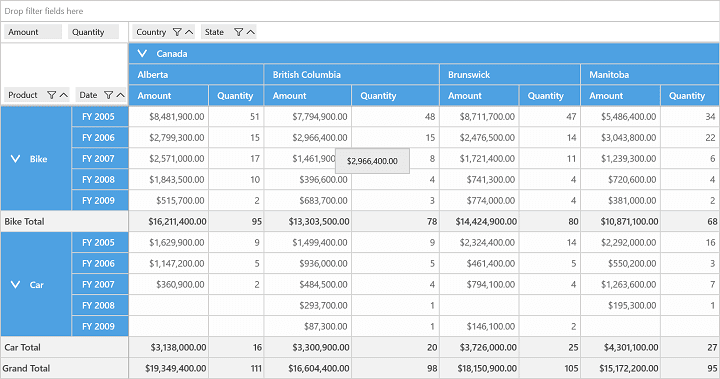The width and height of the screenshot is (720, 379).
Task: Open the Date field filter icon
Action: pyautogui.click(x=108, y=95)
